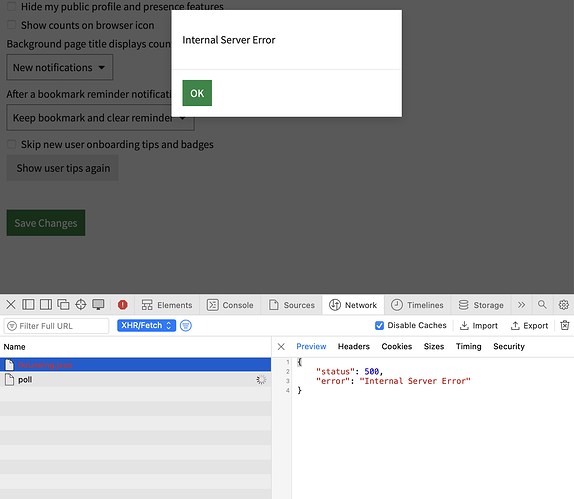Toggle Hide my public profile checkbox

(x=12, y=6)
